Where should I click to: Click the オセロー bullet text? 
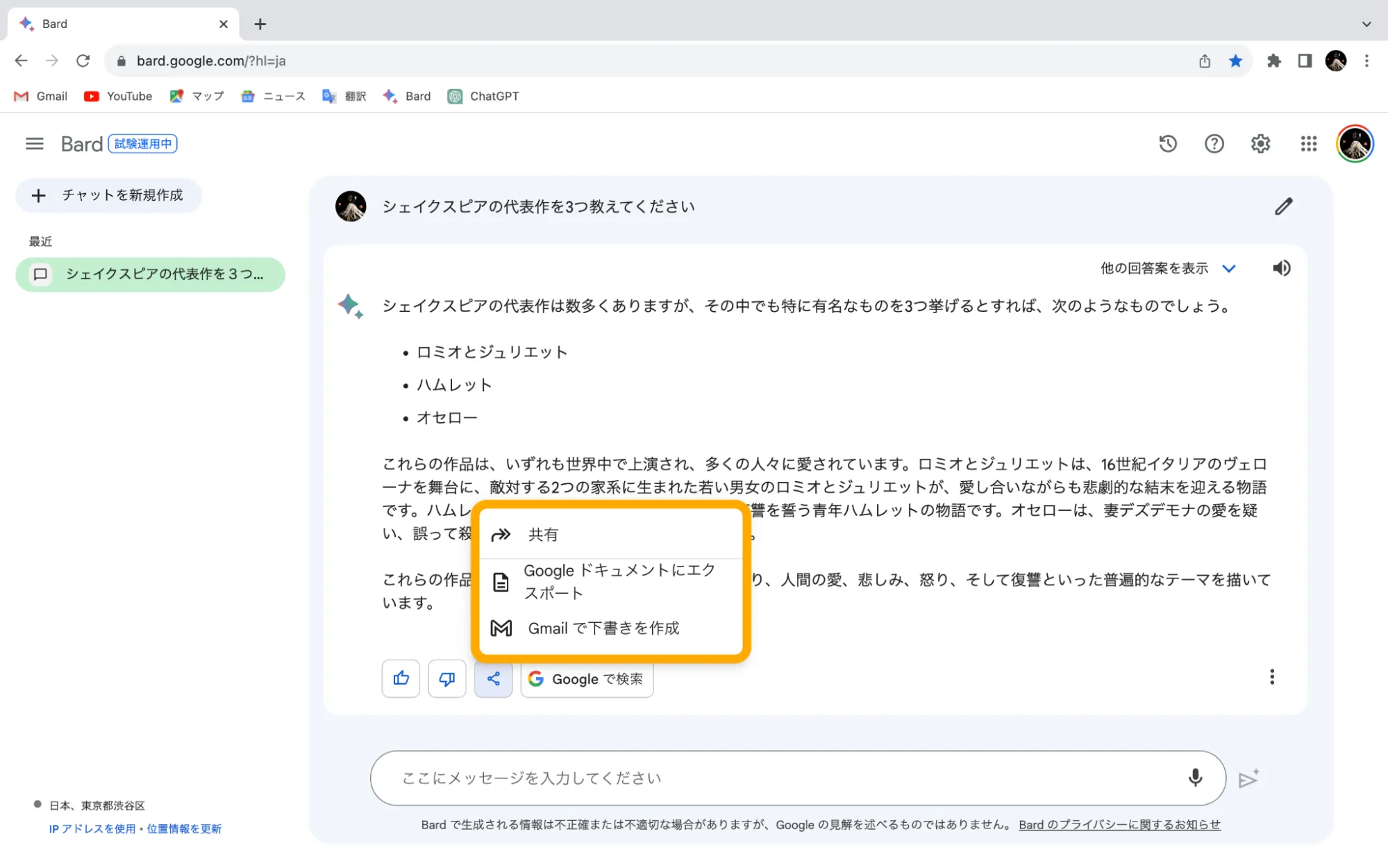(x=446, y=417)
